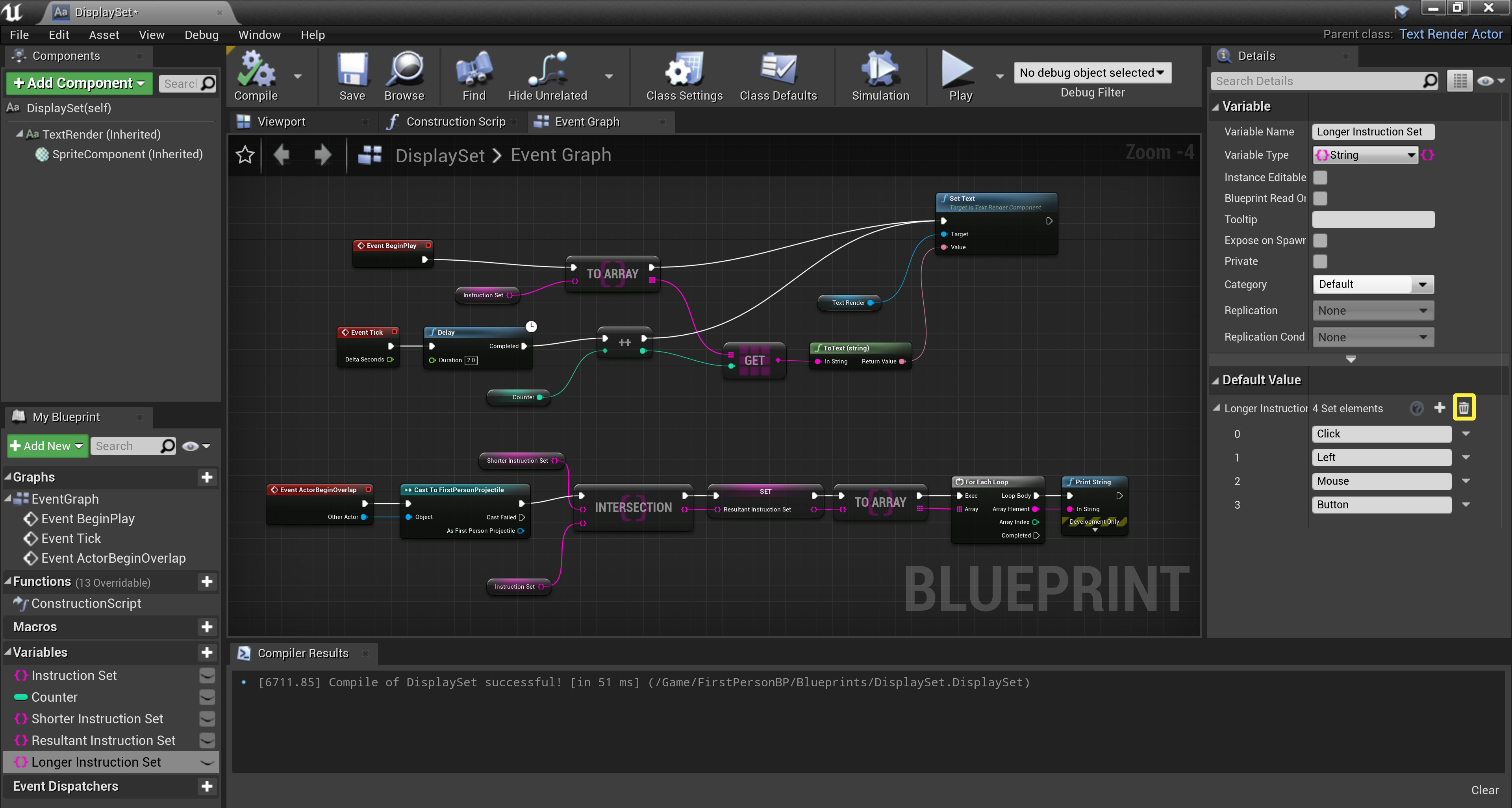Open Class Settings from the toolbar
The width and height of the screenshot is (1512, 808).
pyautogui.click(x=684, y=70)
